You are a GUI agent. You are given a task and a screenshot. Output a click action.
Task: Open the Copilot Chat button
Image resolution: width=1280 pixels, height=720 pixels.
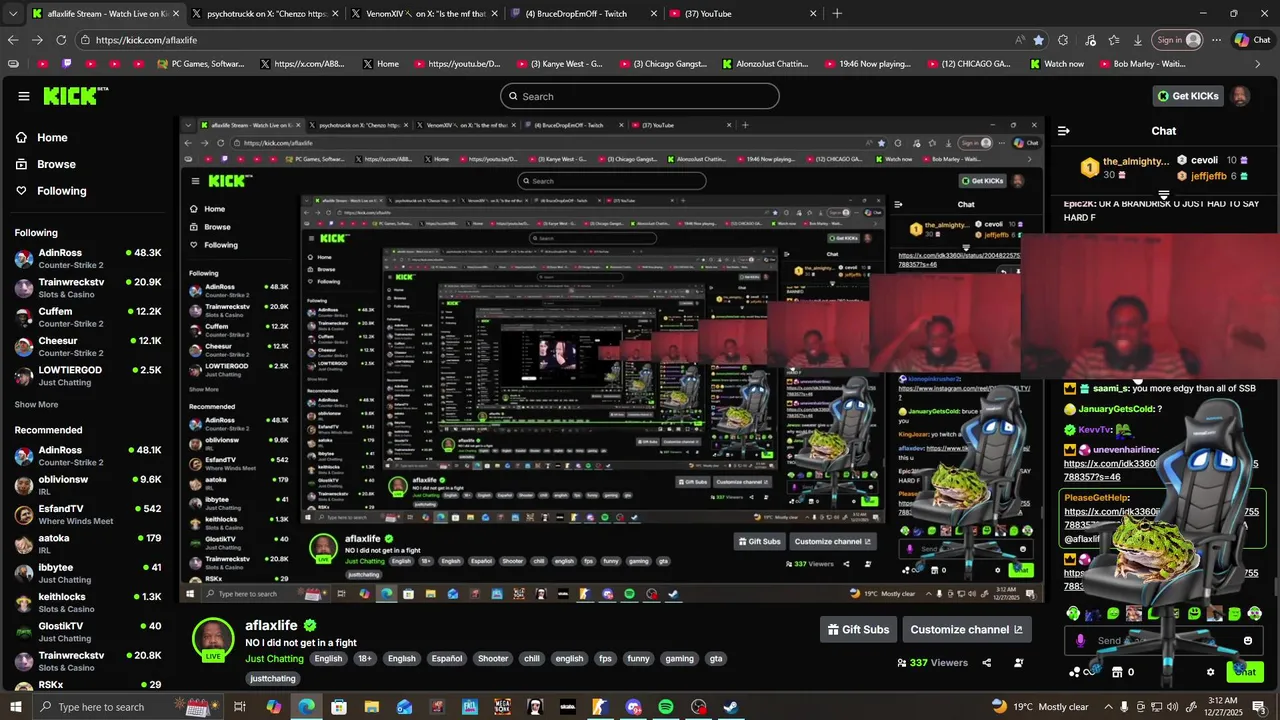click(1252, 40)
